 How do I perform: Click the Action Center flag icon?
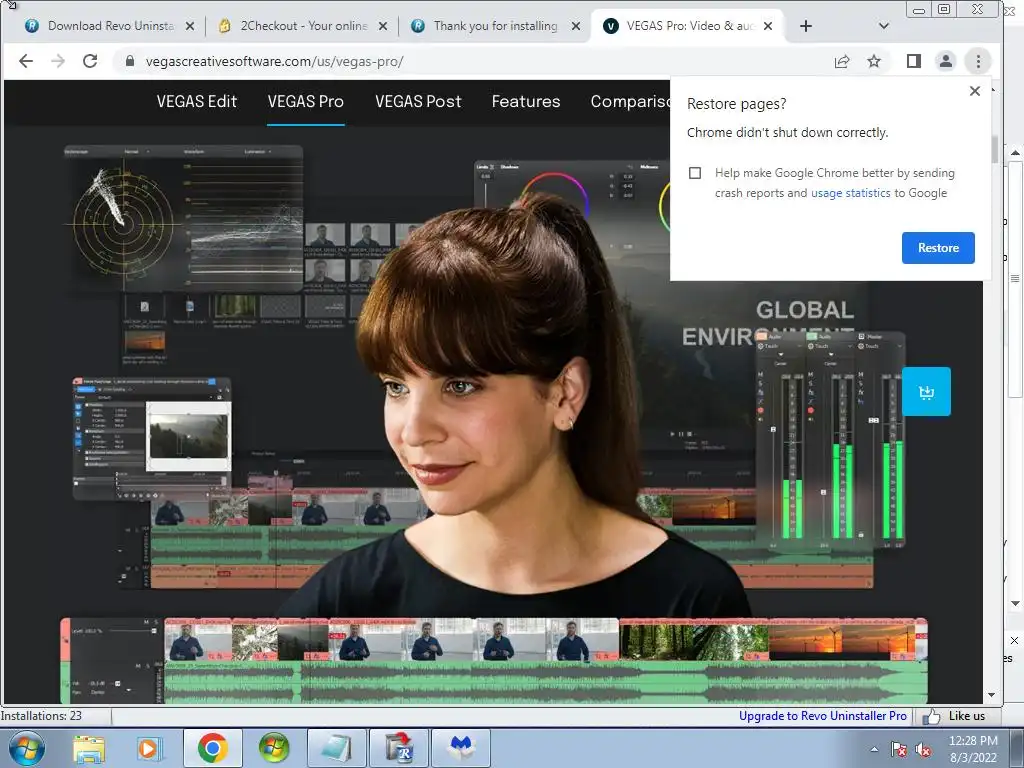pyautogui.click(x=899, y=749)
